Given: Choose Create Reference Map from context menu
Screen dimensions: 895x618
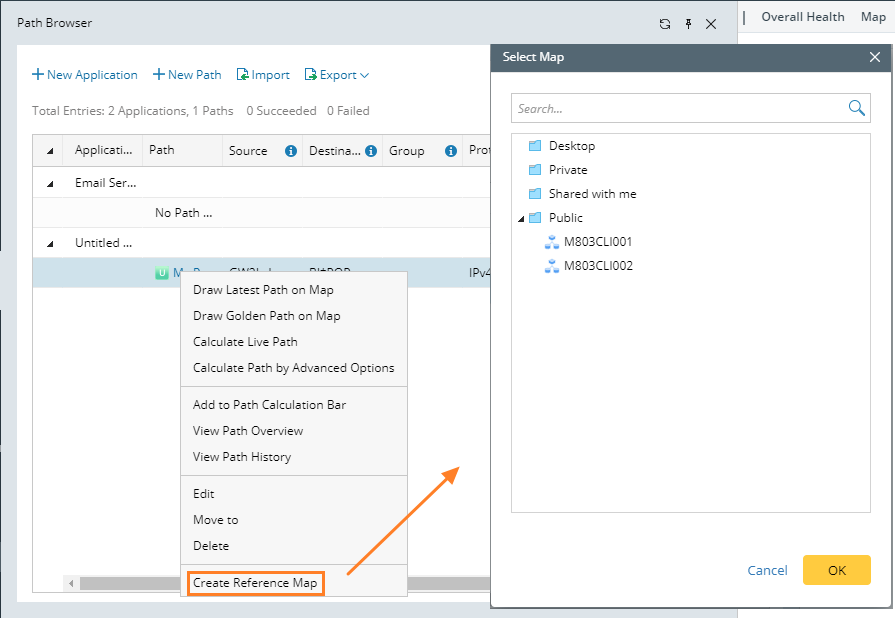Looking at the screenshot, I should point(255,583).
